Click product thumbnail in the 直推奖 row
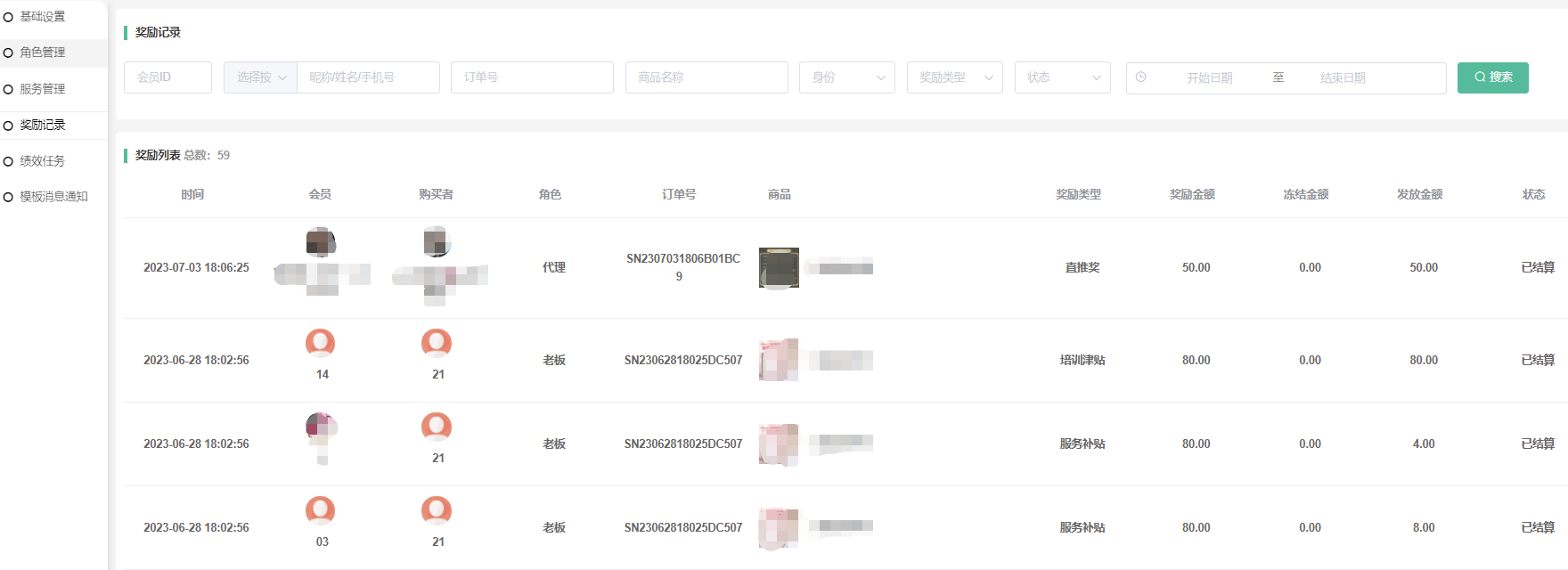 (x=779, y=267)
